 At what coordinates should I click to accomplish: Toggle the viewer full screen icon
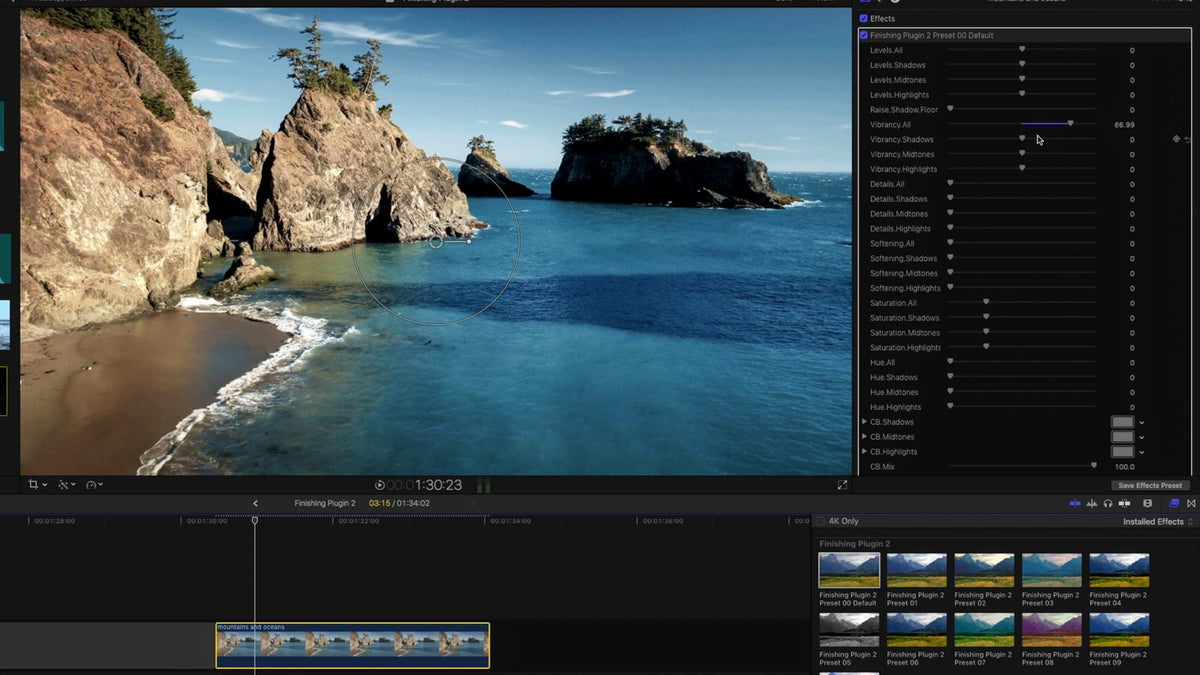pos(842,484)
